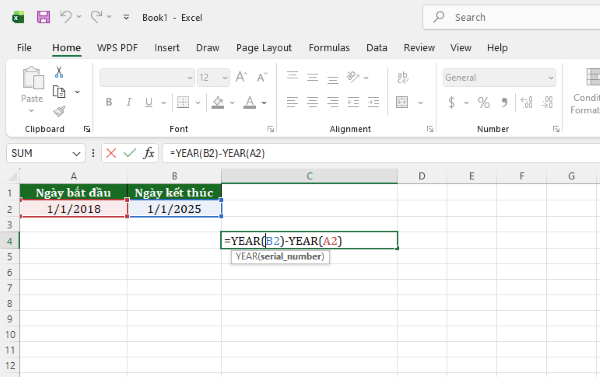Switch to the Insert tab

pos(167,48)
